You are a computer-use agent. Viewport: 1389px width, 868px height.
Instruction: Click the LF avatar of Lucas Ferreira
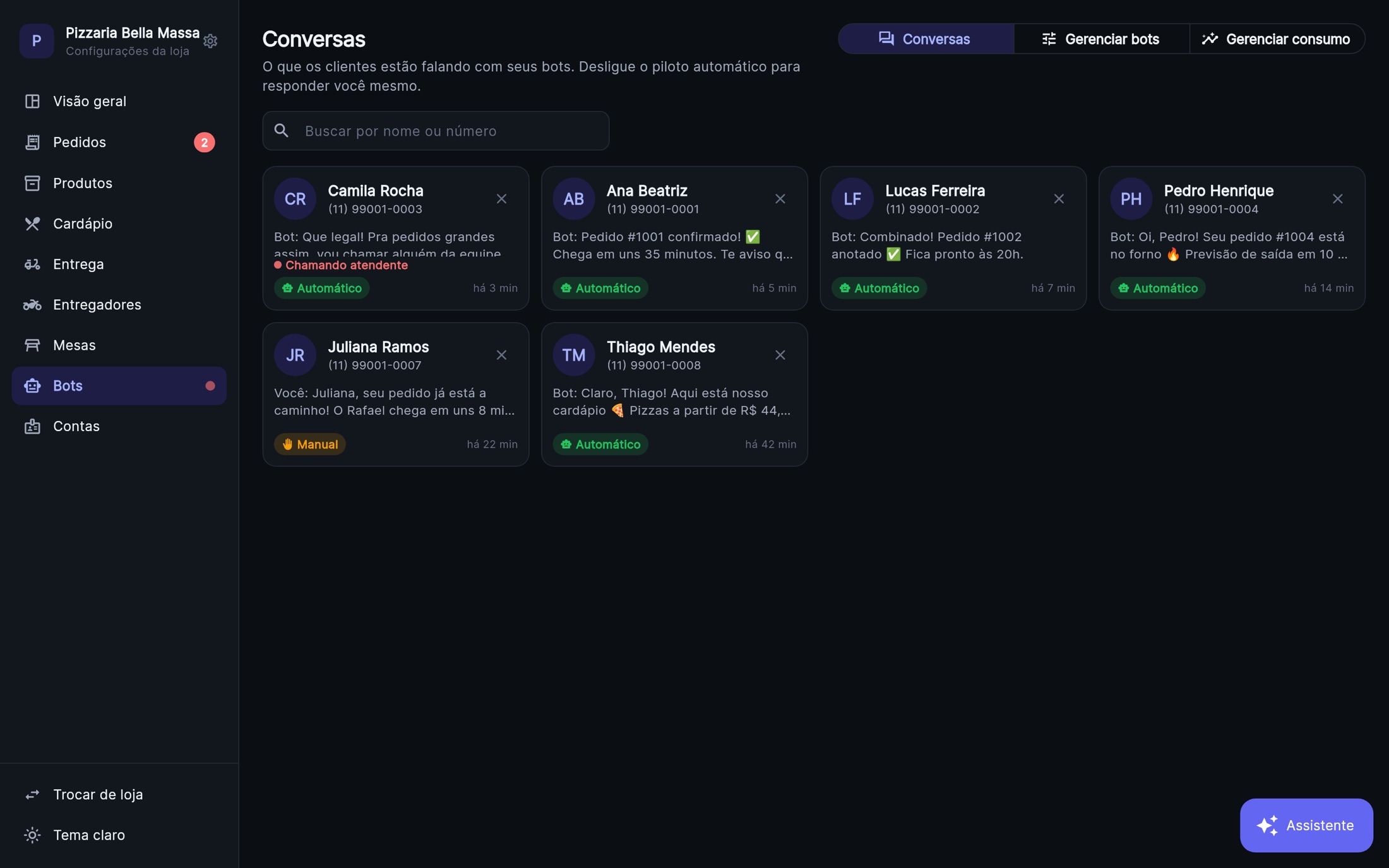tap(852, 199)
